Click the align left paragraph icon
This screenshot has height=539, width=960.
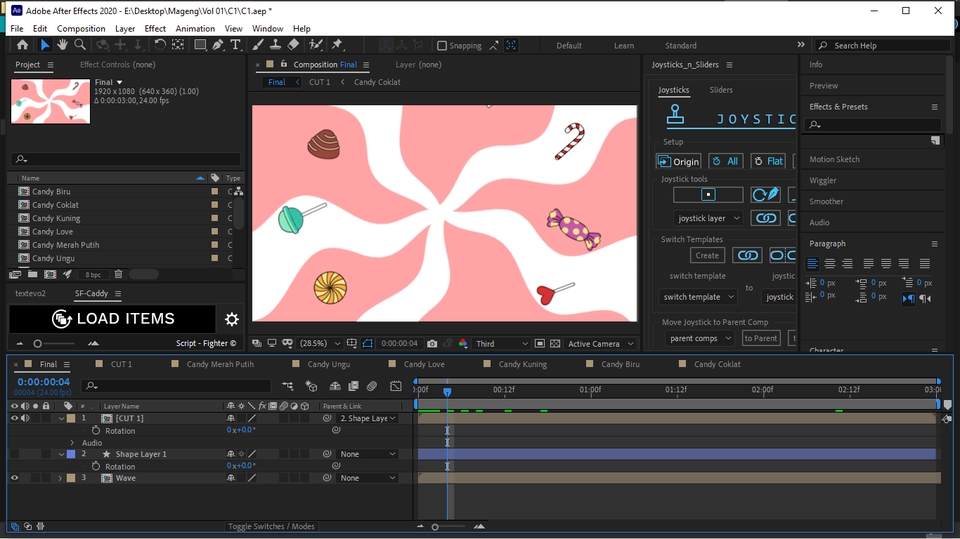[x=812, y=263]
